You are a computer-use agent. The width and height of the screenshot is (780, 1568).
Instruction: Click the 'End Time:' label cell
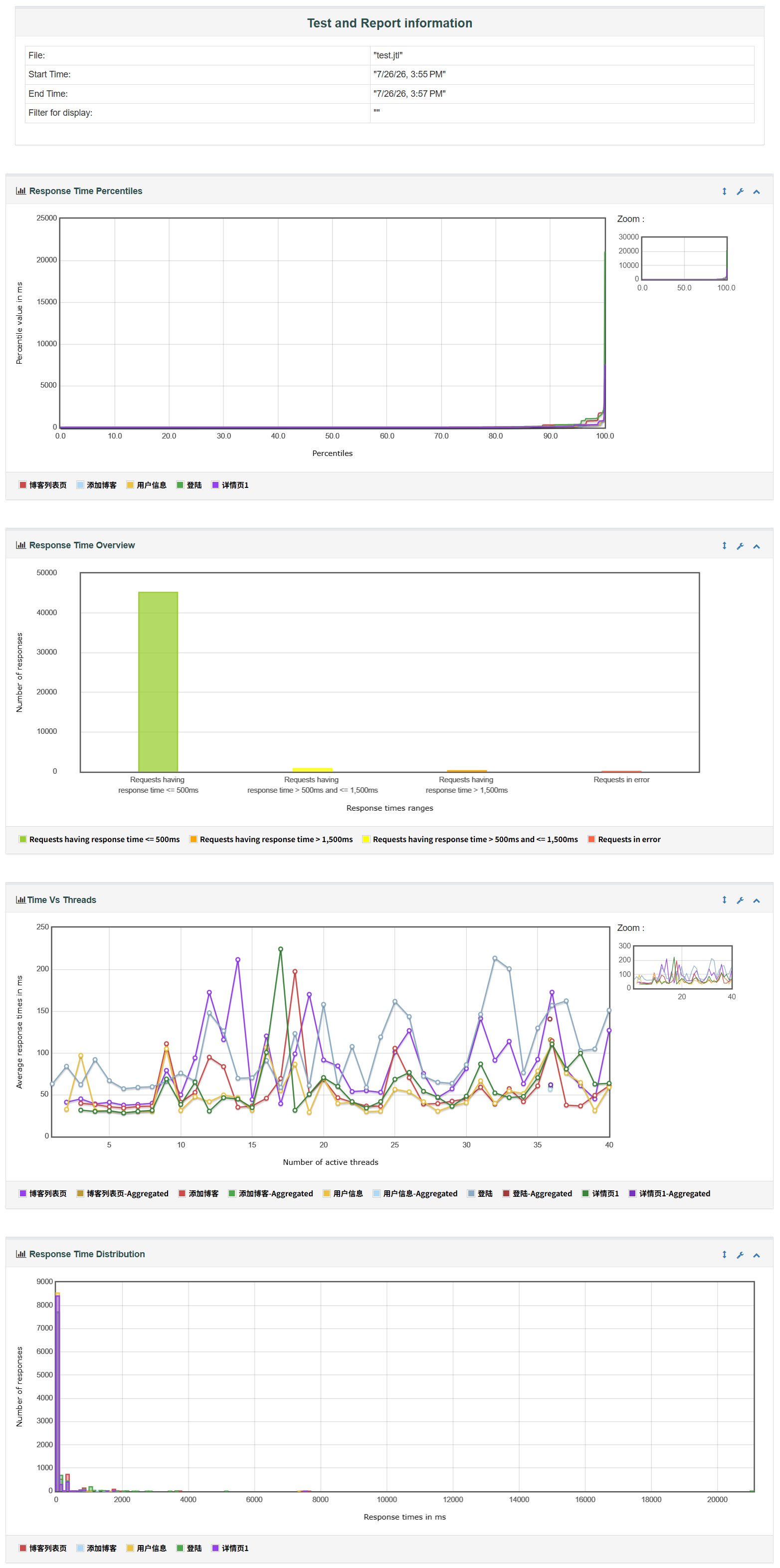197,94
